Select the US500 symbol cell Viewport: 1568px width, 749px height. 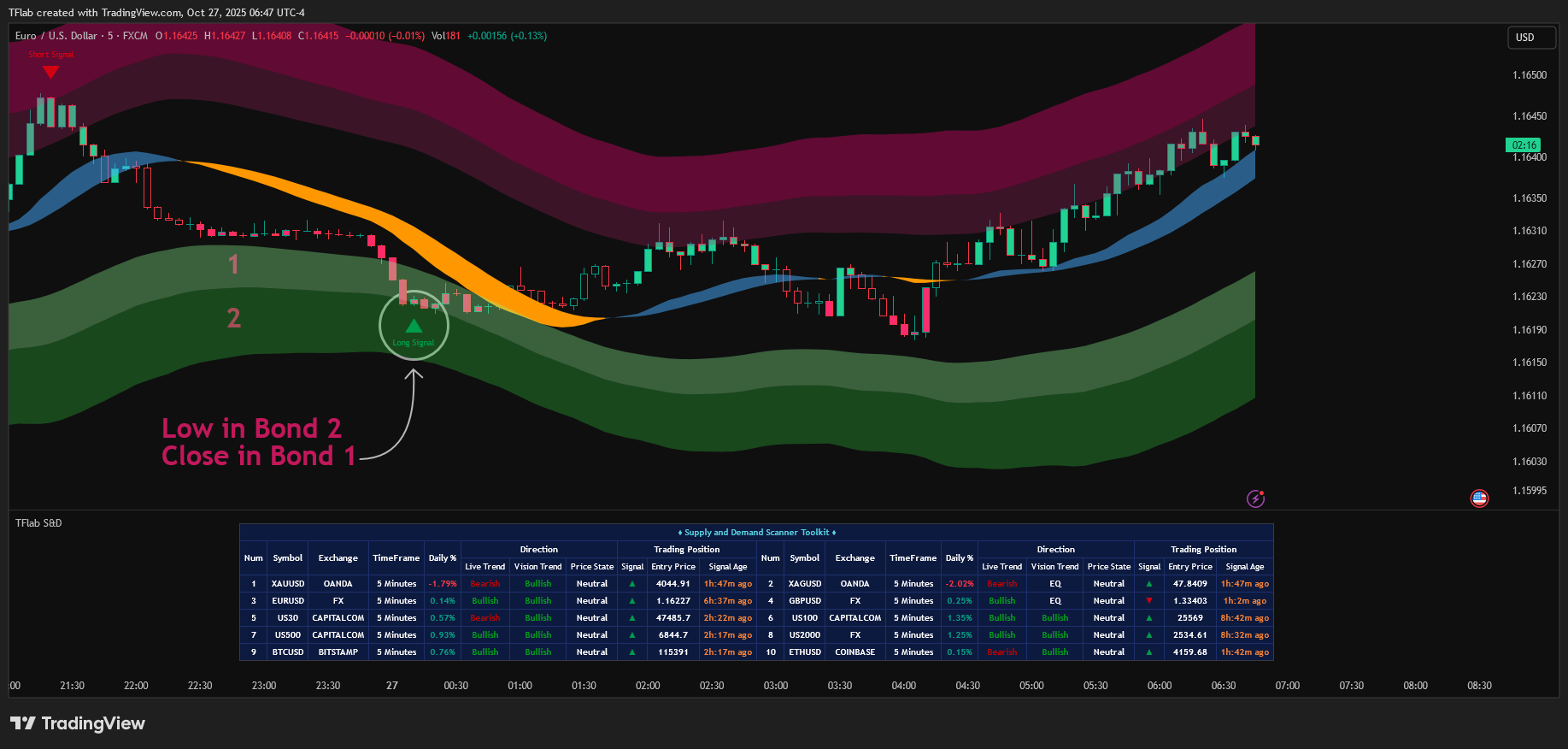tap(288, 635)
